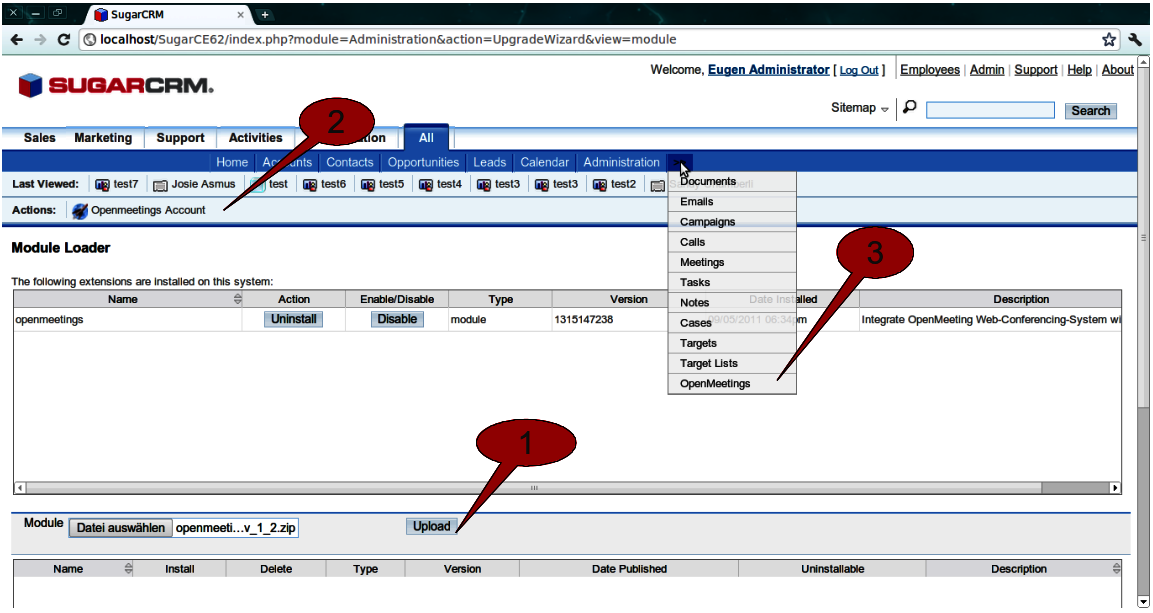Open the Employees link
Viewport: 1153px width, 613px height.
coord(929,70)
